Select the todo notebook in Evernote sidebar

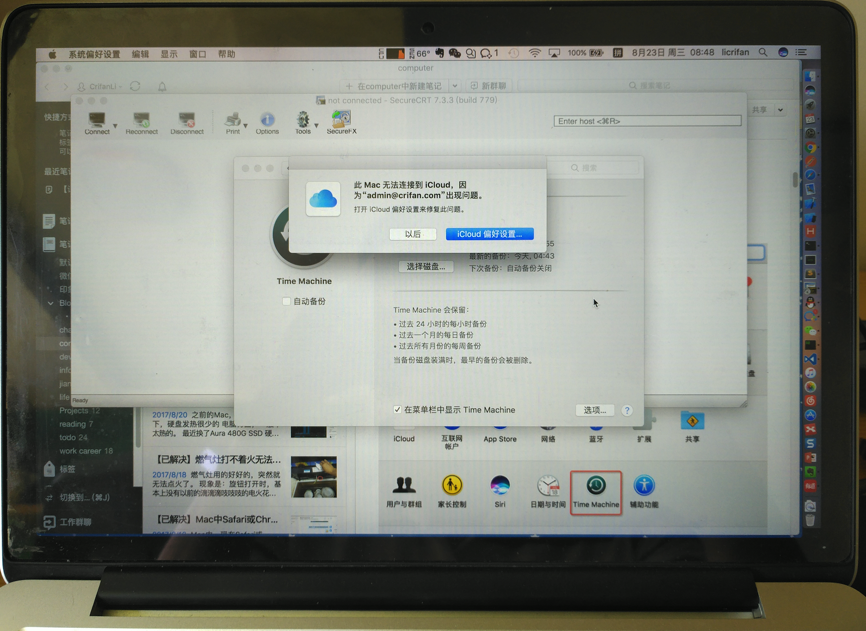(x=73, y=437)
